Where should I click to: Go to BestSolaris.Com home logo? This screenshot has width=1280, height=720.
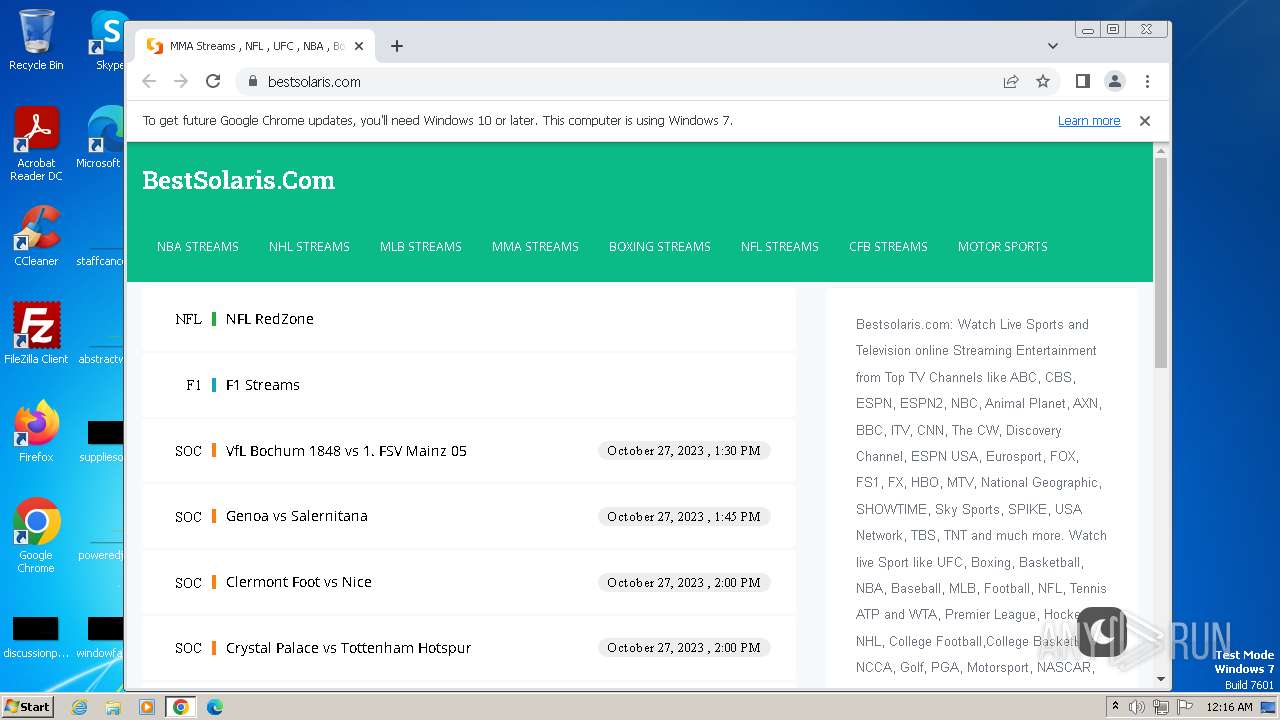click(238, 180)
